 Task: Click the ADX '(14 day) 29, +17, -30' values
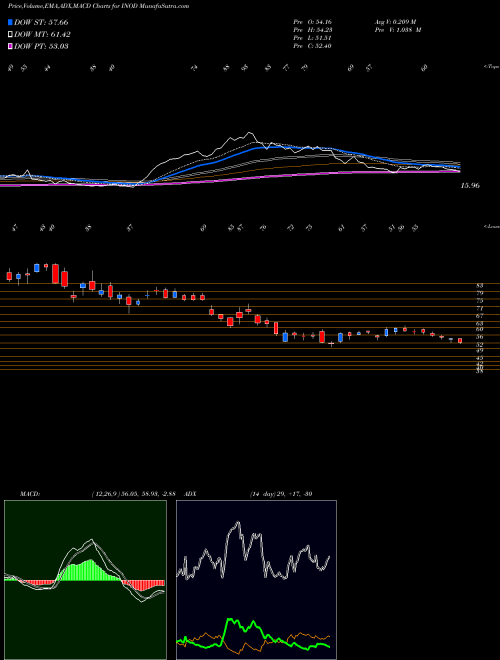[x=281, y=494]
